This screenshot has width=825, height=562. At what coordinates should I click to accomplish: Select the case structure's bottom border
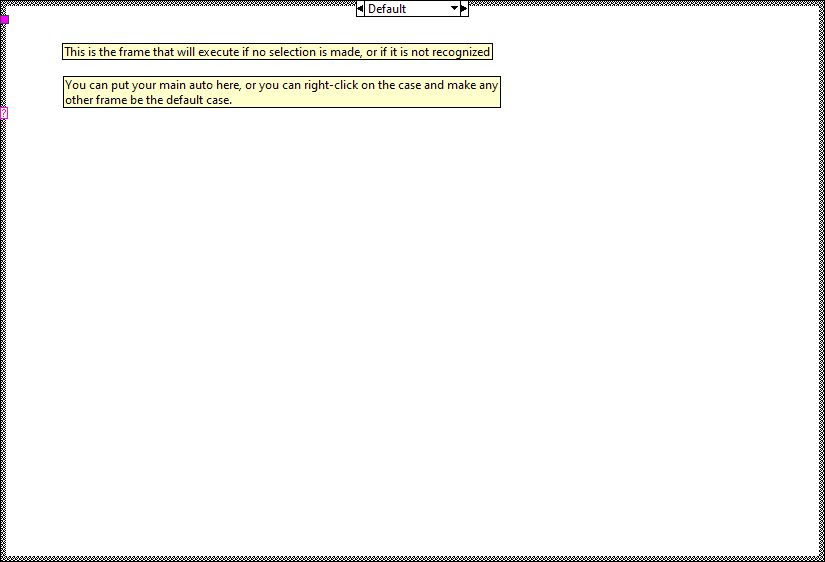click(x=412, y=557)
